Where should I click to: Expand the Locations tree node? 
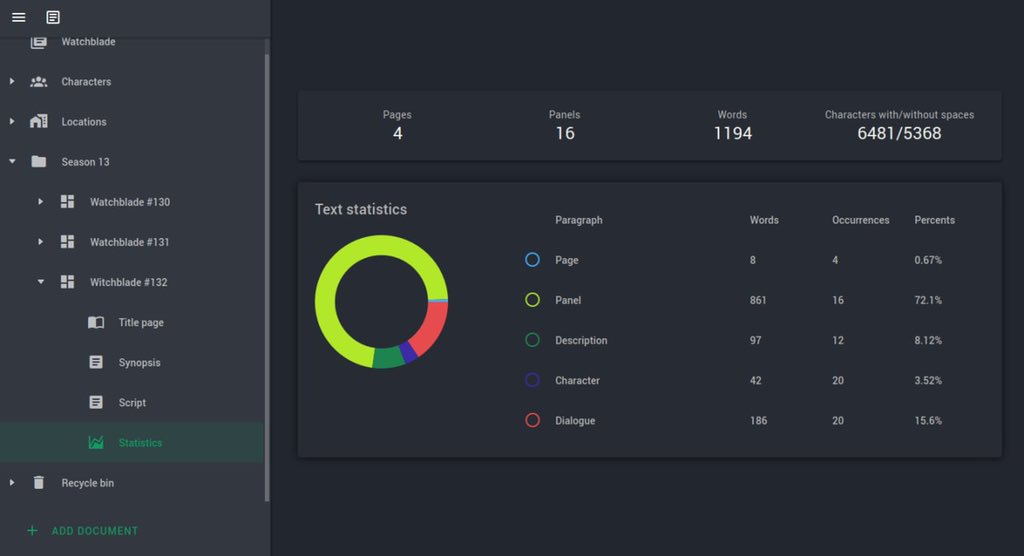click(12, 122)
